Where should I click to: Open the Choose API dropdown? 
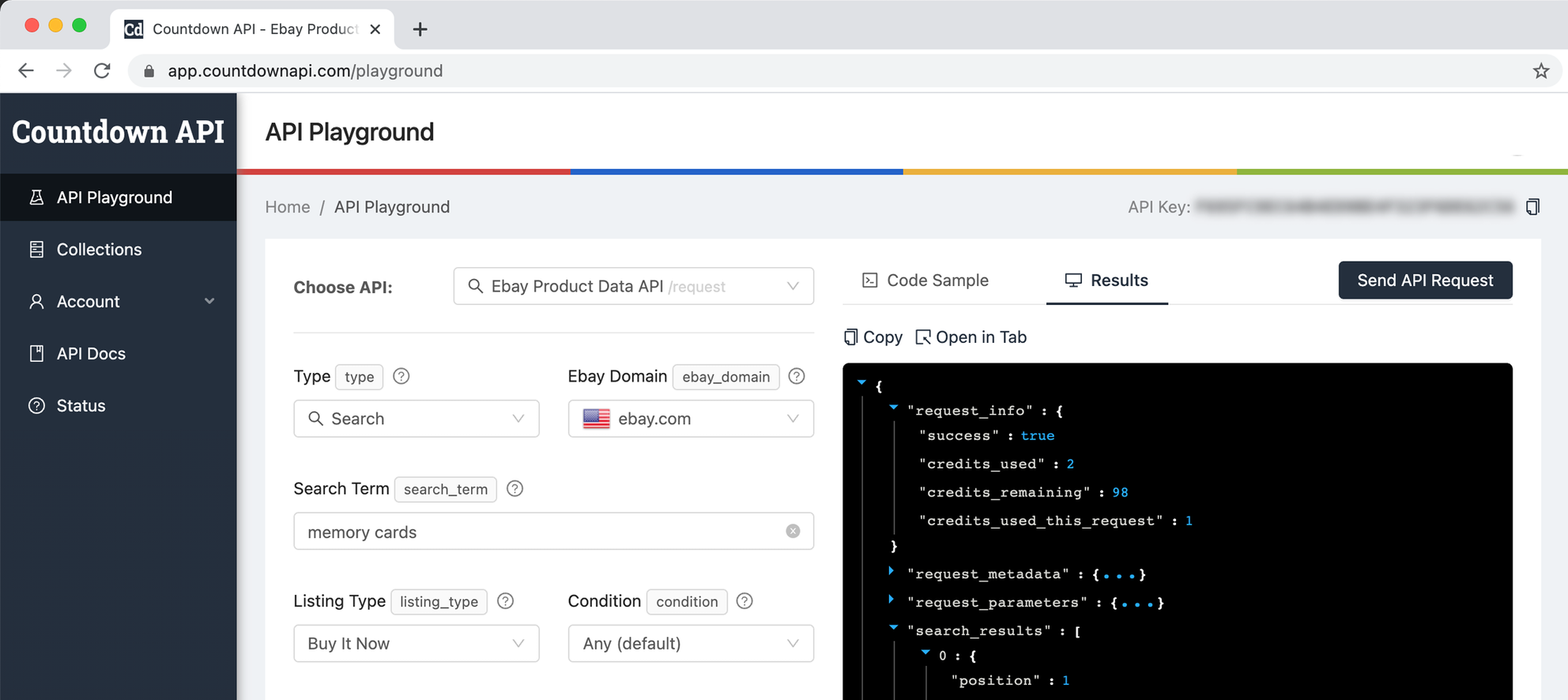tap(633, 286)
